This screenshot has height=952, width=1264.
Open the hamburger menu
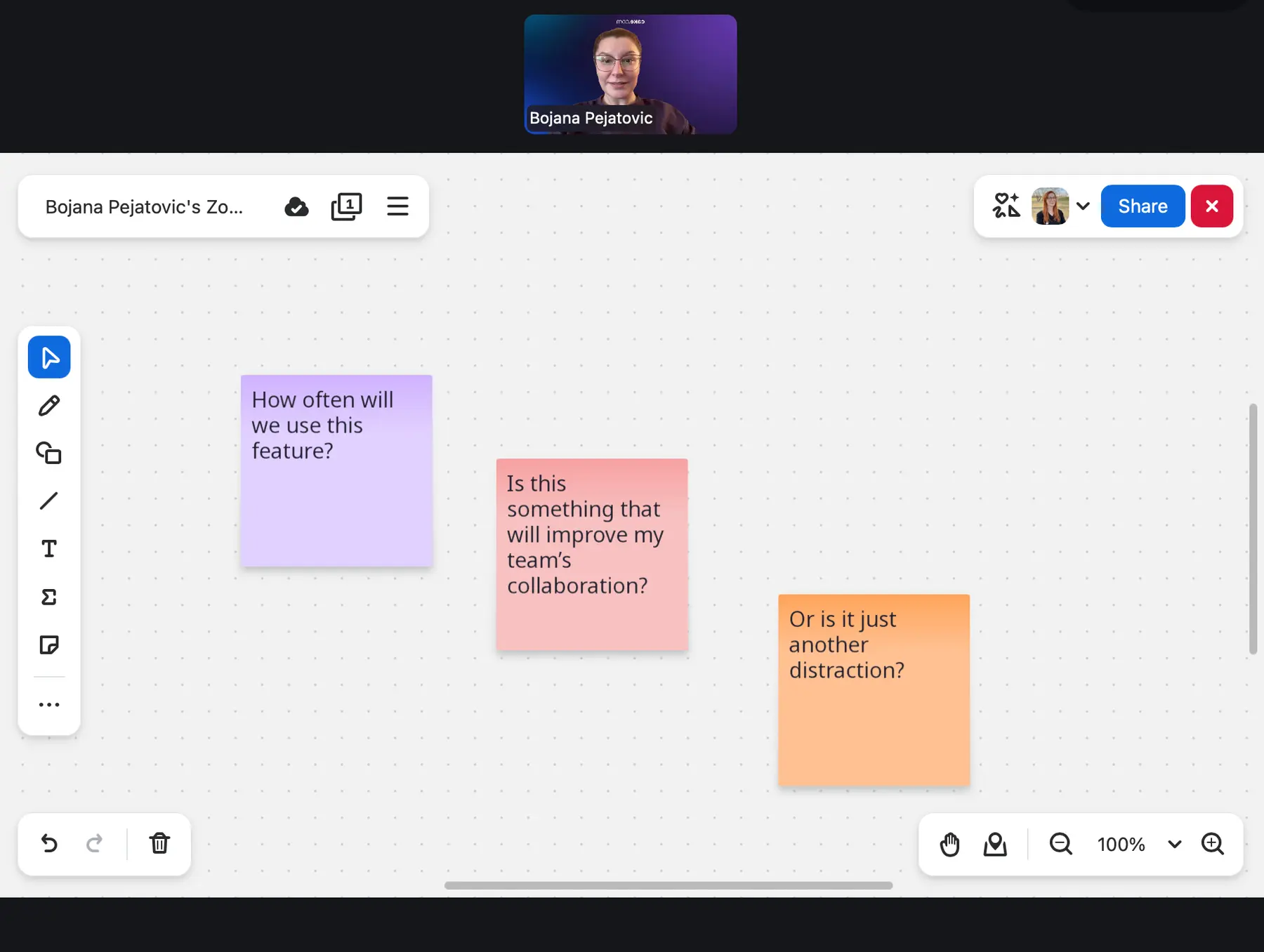click(397, 206)
